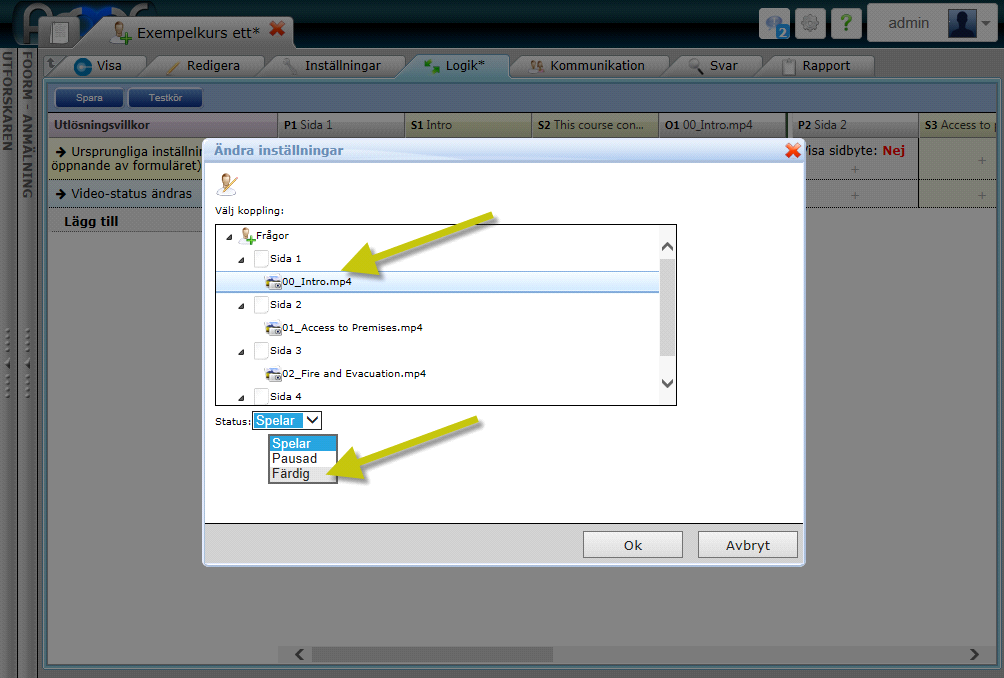The image size is (1004, 678).
Task: Click the pencil edit icon in dialog
Action: tap(227, 184)
